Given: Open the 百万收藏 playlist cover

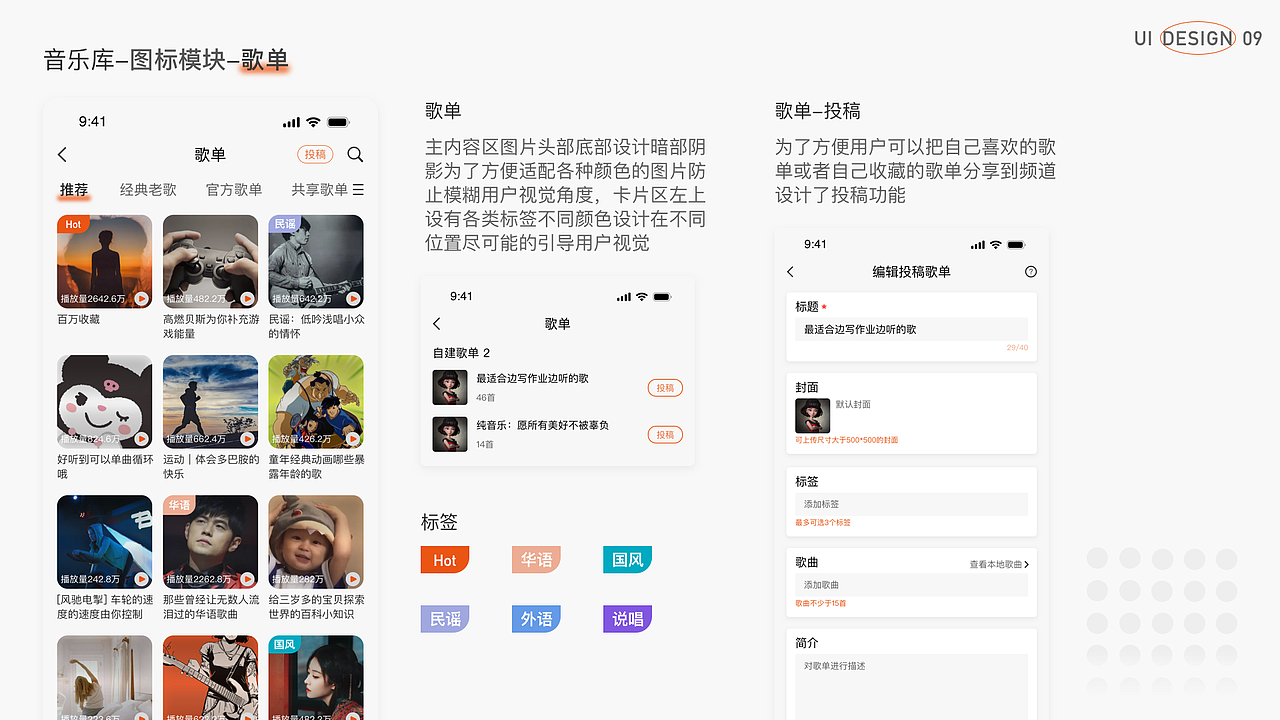Looking at the screenshot, I should [x=105, y=261].
